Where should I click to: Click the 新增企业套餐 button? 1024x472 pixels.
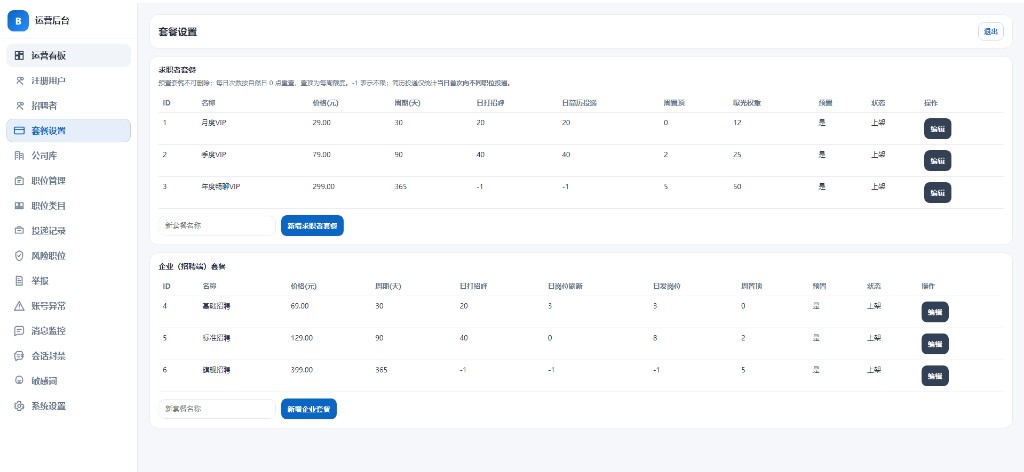(309, 409)
